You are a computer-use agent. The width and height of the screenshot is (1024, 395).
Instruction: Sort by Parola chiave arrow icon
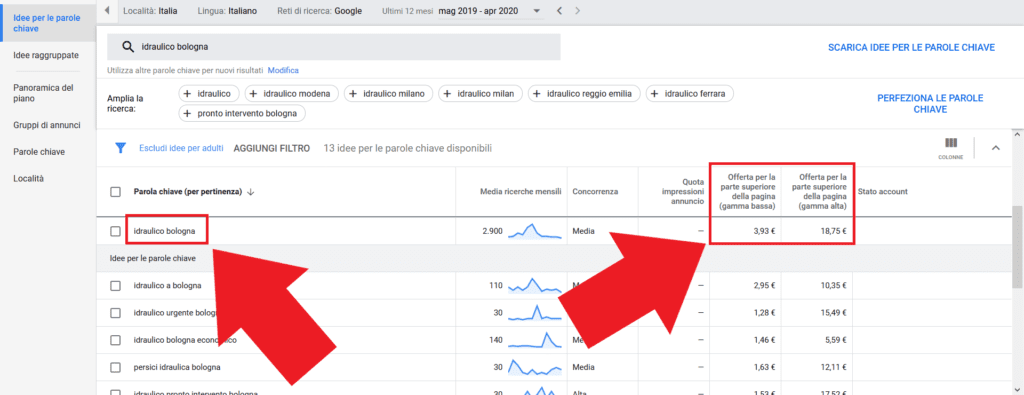coord(251,192)
